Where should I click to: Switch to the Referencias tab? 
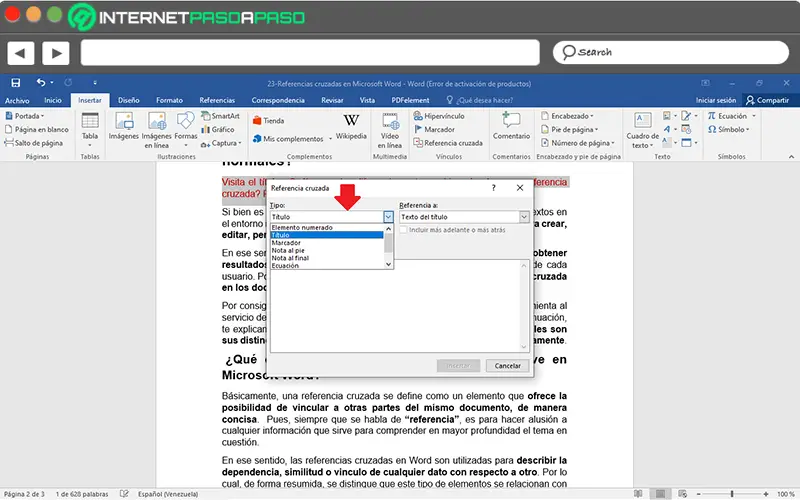pyautogui.click(x=217, y=101)
